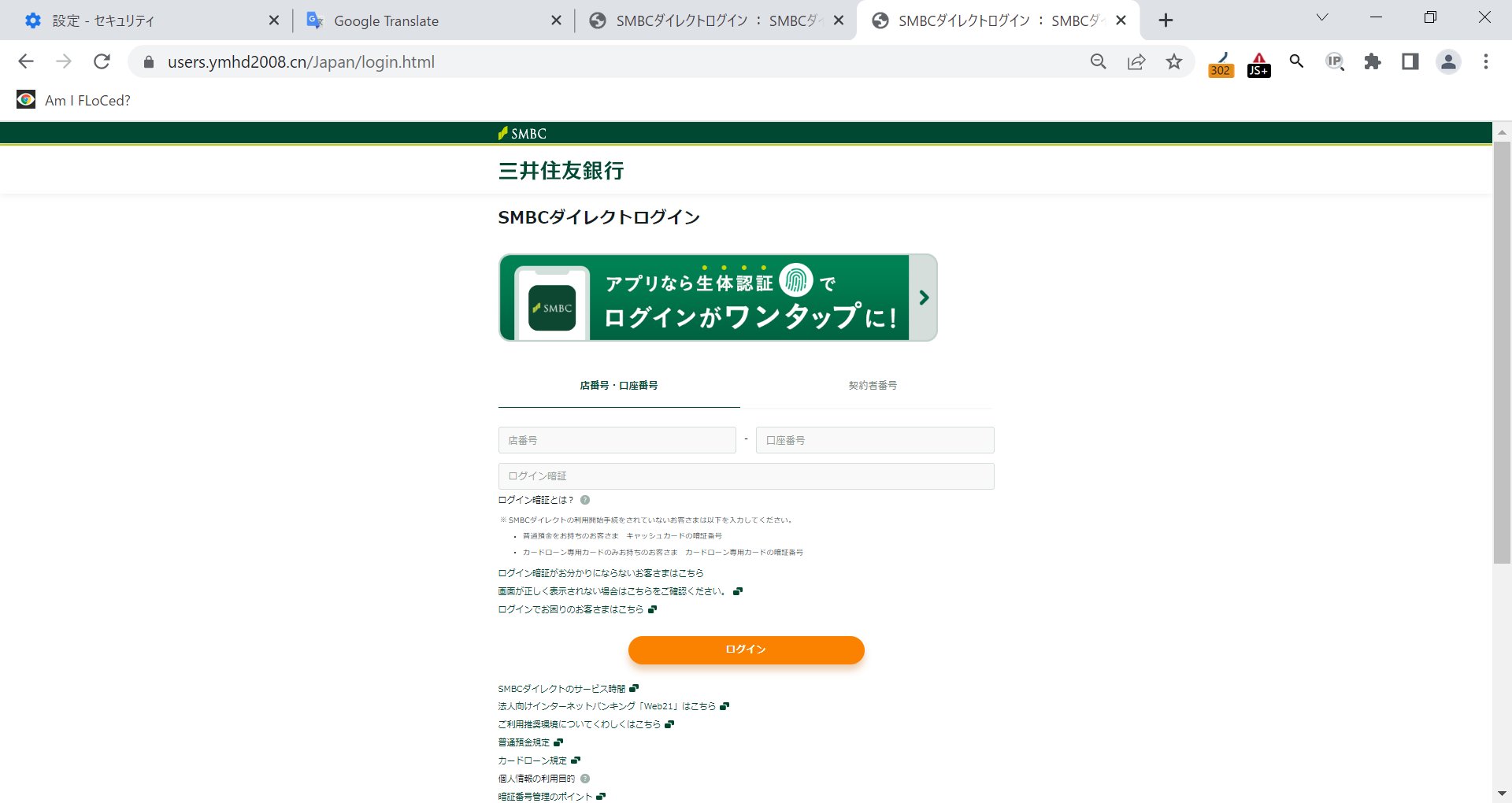This screenshot has width=1512, height=803.
Task: Open the zoom magnifier in address bar
Action: click(x=1098, y=61)
